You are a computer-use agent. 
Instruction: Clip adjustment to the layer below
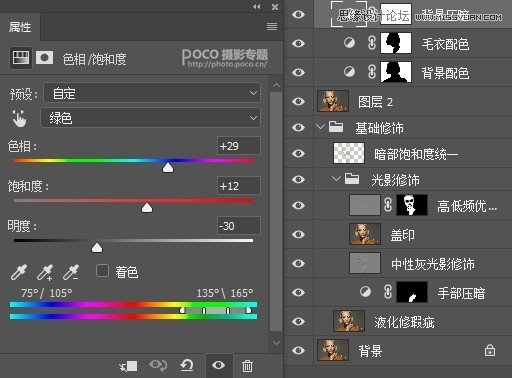tap(128, 366)
